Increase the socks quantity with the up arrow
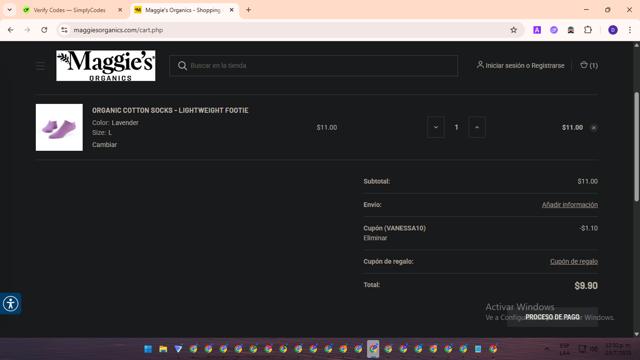Screen dimensions: 640x360 [x=477, y=127]
